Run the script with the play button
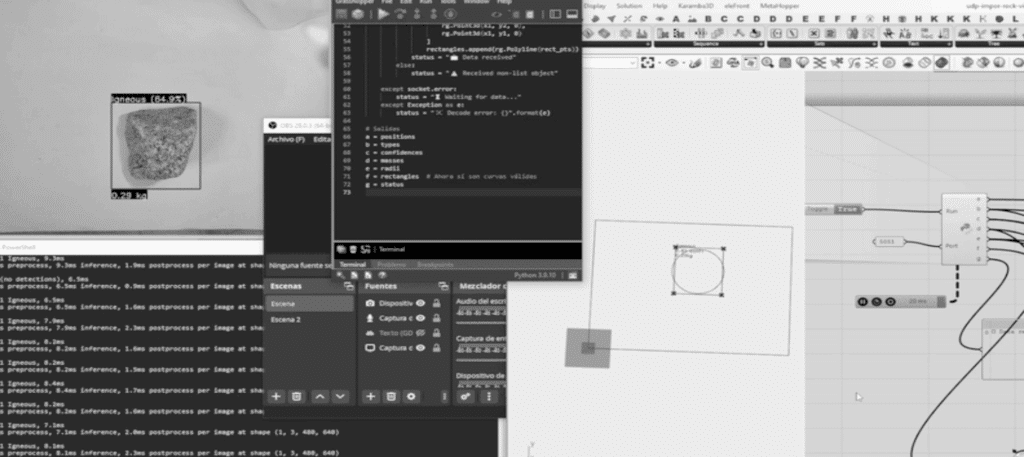This screenshot has width=1024, height=457. [x=383, y=14]
